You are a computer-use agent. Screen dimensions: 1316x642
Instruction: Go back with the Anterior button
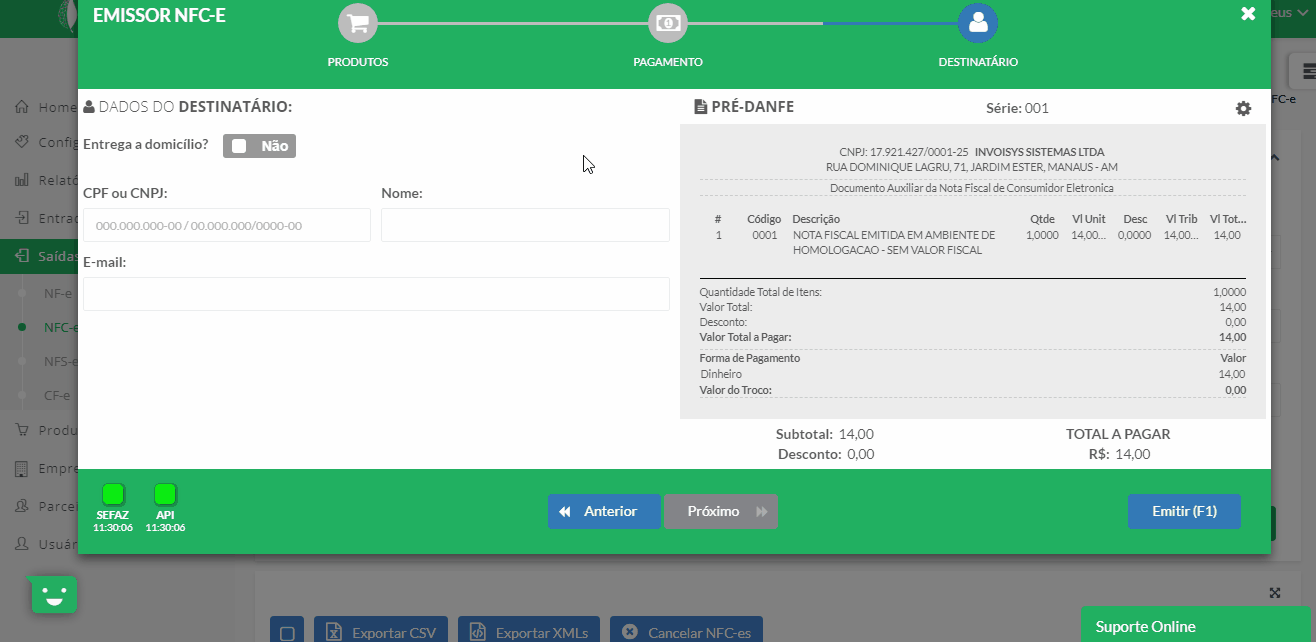tap(604, 511)
